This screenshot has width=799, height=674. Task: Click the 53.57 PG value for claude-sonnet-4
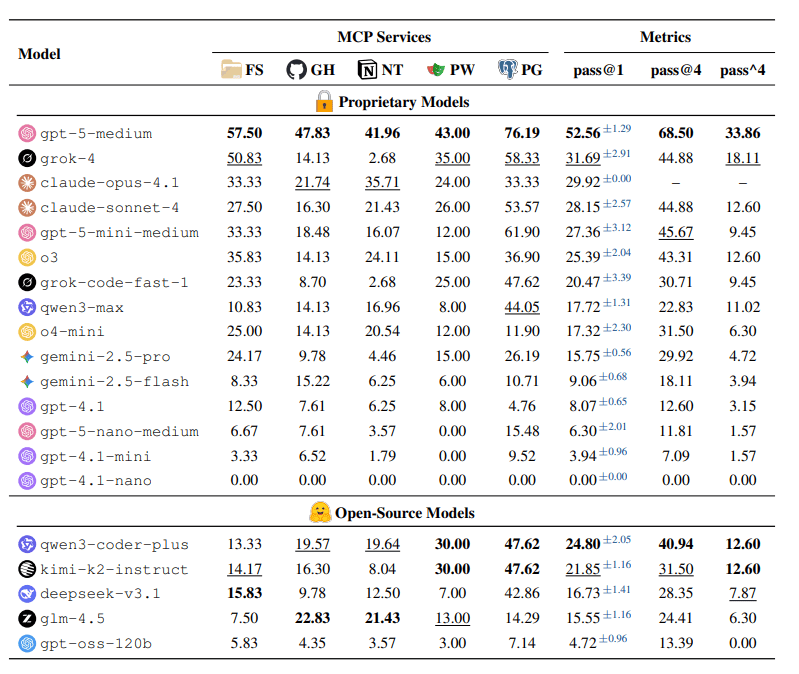click(x=522, y=207)
